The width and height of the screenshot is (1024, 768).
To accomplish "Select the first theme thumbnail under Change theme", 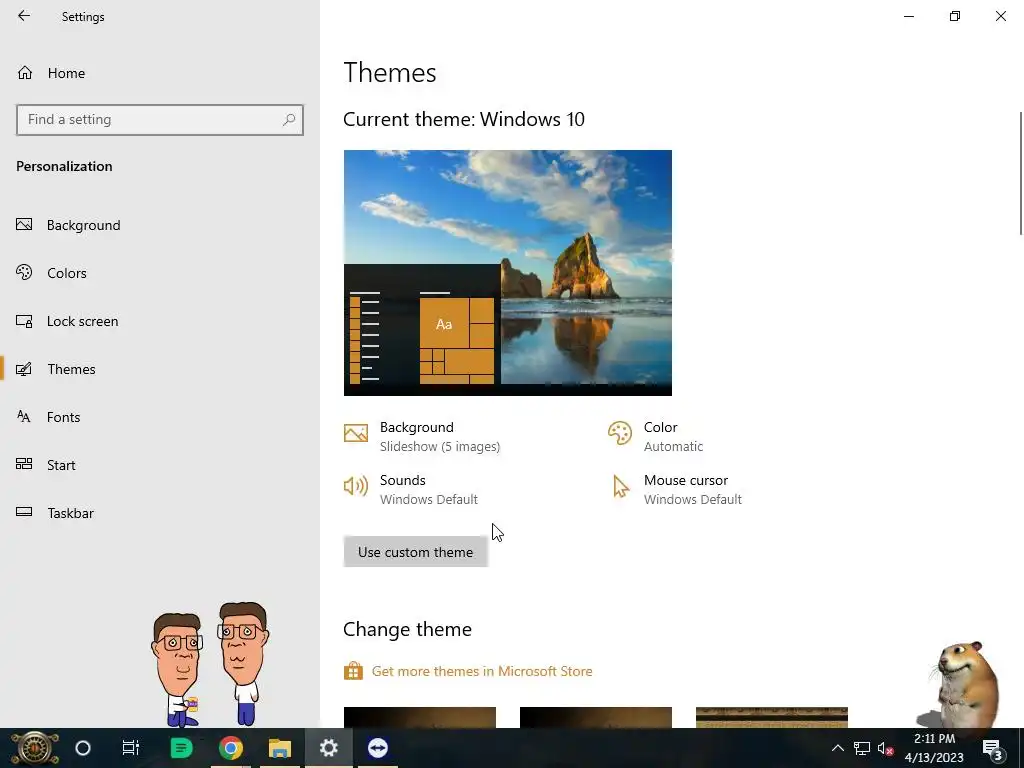I will point(420,717).
